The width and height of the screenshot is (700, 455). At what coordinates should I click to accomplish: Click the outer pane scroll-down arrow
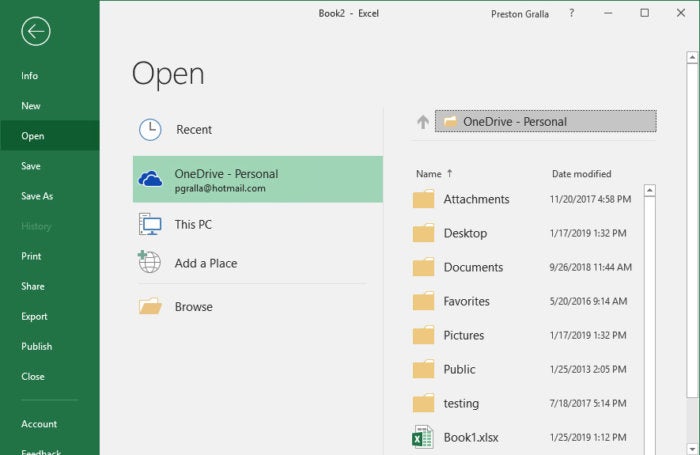click(692, 448)
